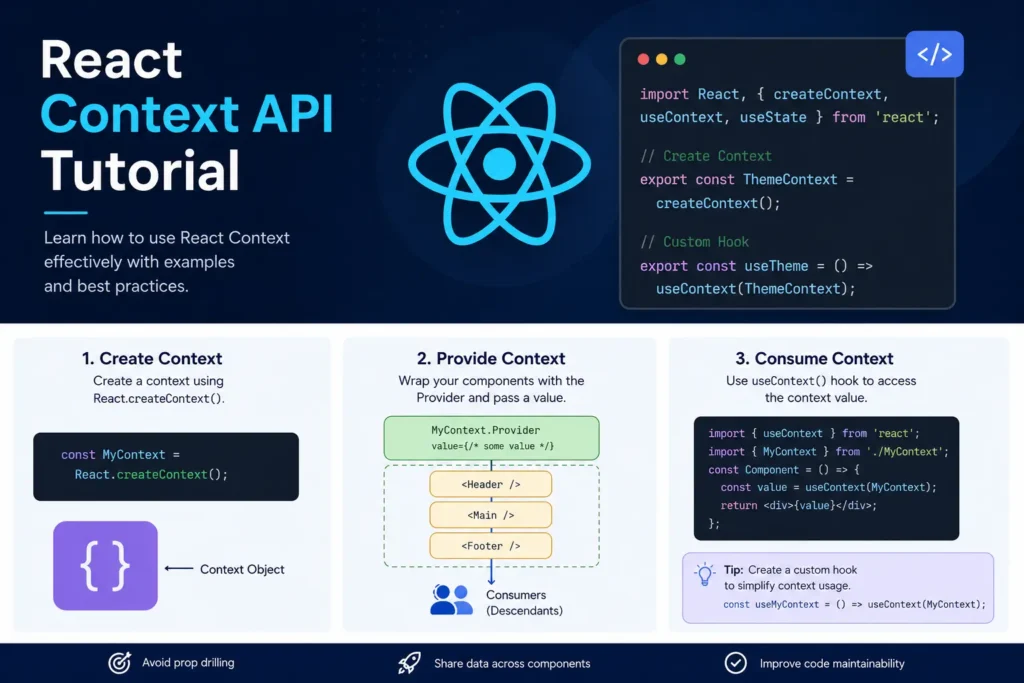Click "import React, { createContext," code line
Image resolution: width=1024 pixels, height=683 pixels.
click(x=764, y=94)
